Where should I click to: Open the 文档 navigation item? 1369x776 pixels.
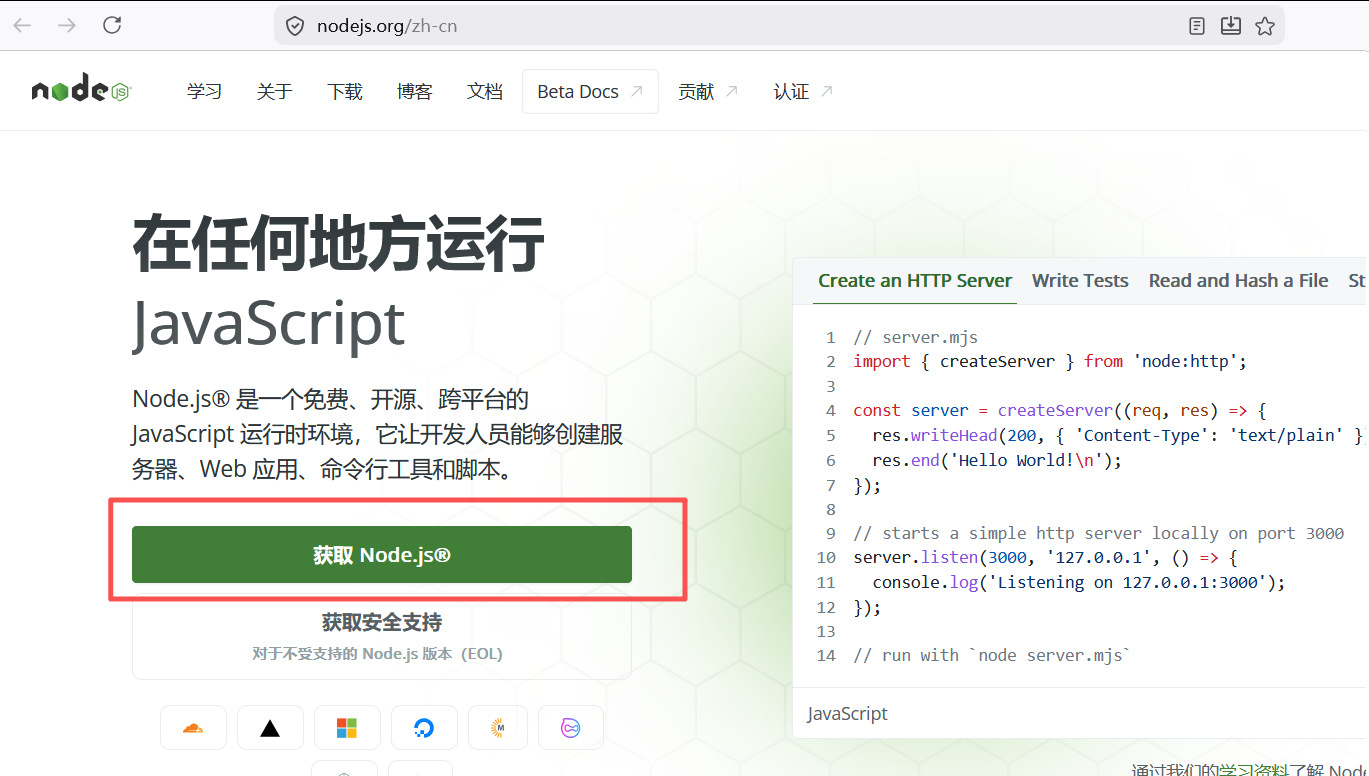pyautogui.click(x=484, y=92)
